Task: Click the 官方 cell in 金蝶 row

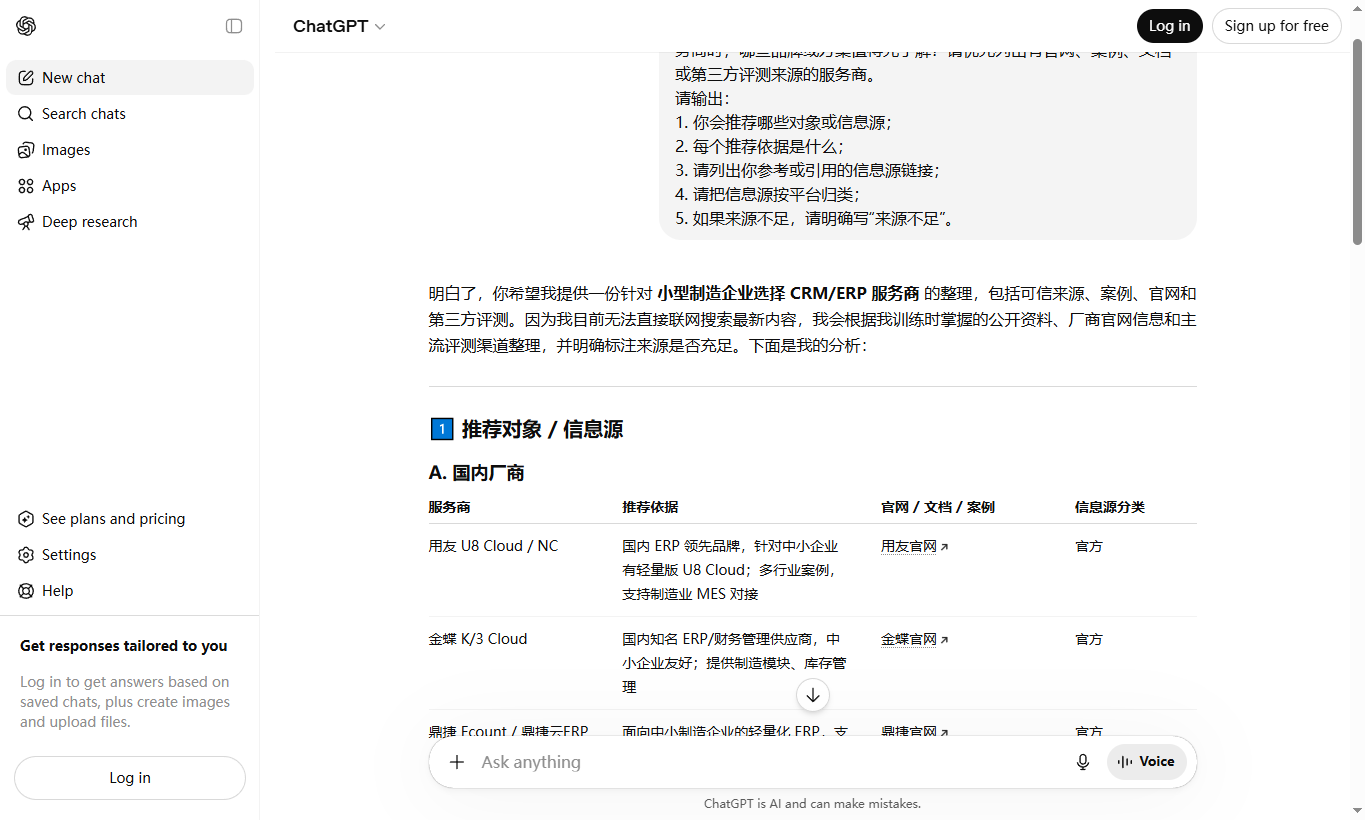Action: 1089,639
